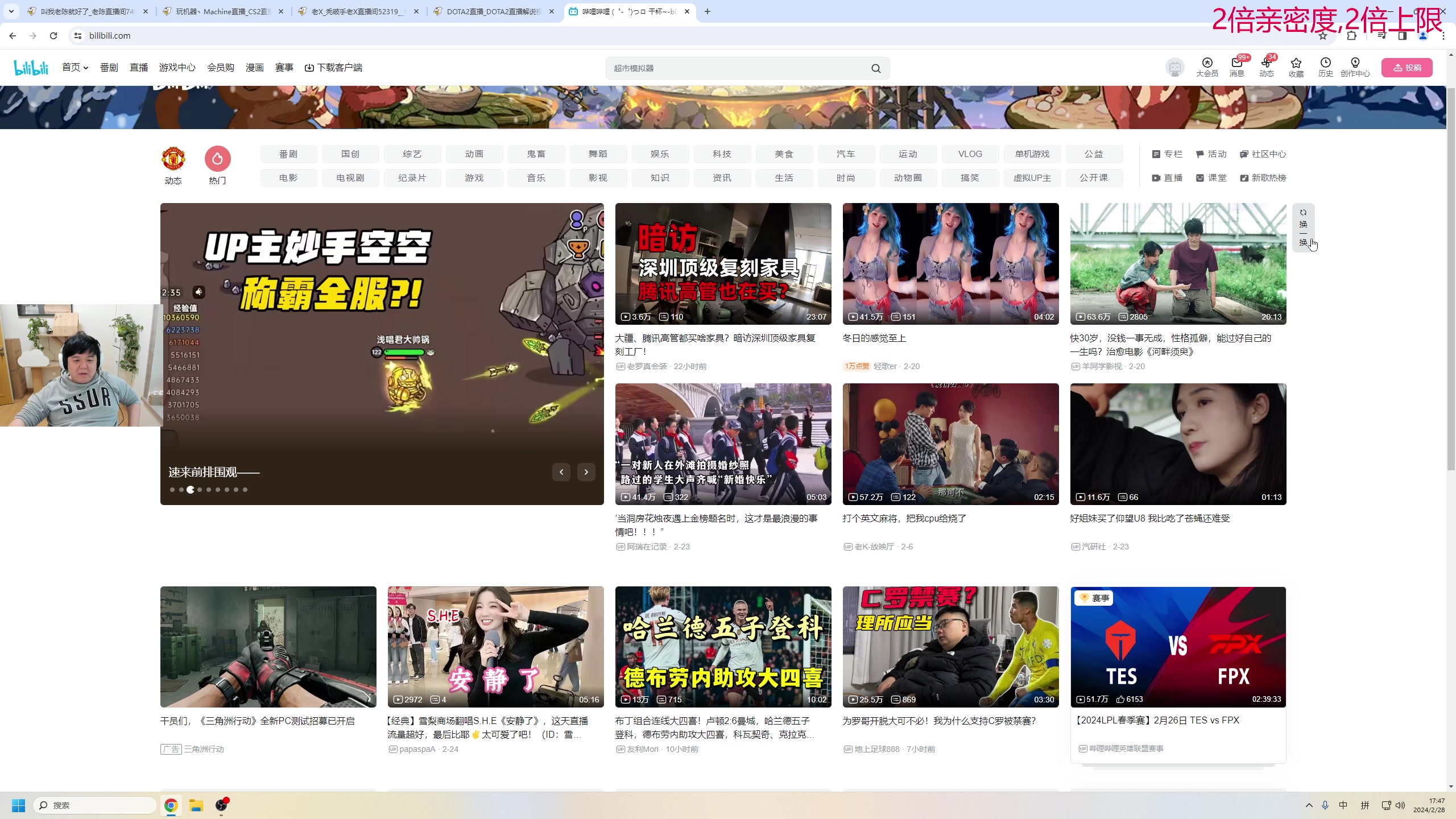Open 消息 messages icon

coord(1237,67)
